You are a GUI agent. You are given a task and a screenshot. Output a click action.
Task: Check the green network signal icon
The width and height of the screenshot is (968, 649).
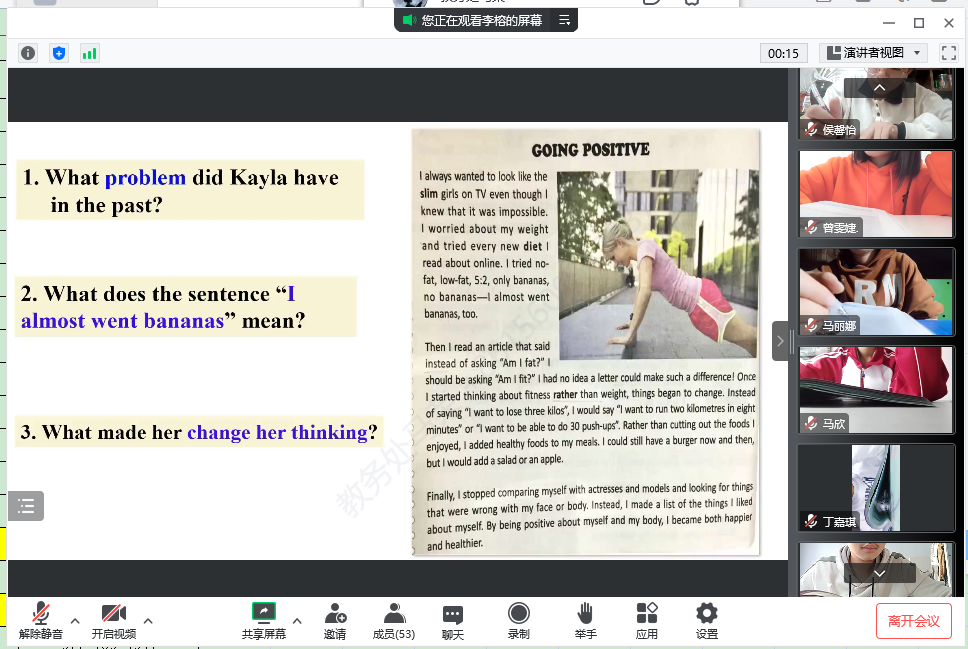click(x=90, y=53)
